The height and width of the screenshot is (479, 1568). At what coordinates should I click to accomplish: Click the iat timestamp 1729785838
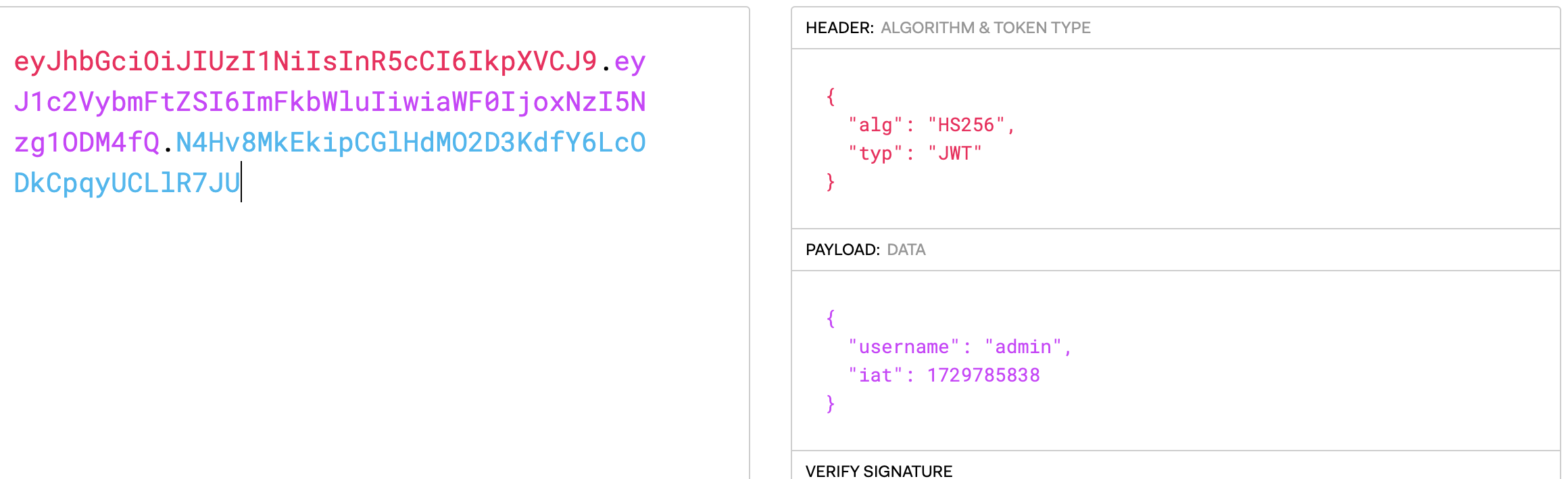click(983, 375)
